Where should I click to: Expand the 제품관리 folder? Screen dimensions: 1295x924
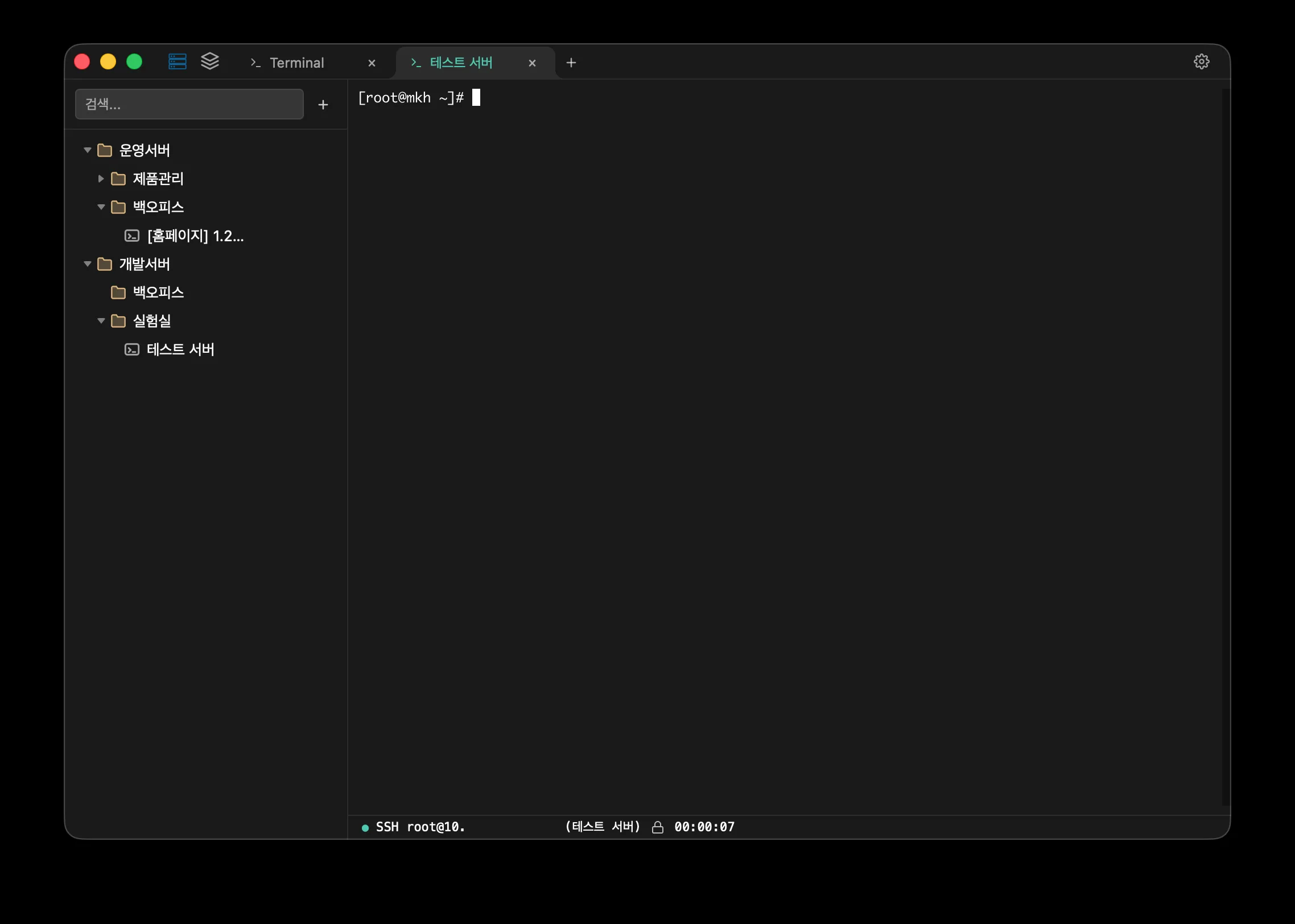(101, 179)
